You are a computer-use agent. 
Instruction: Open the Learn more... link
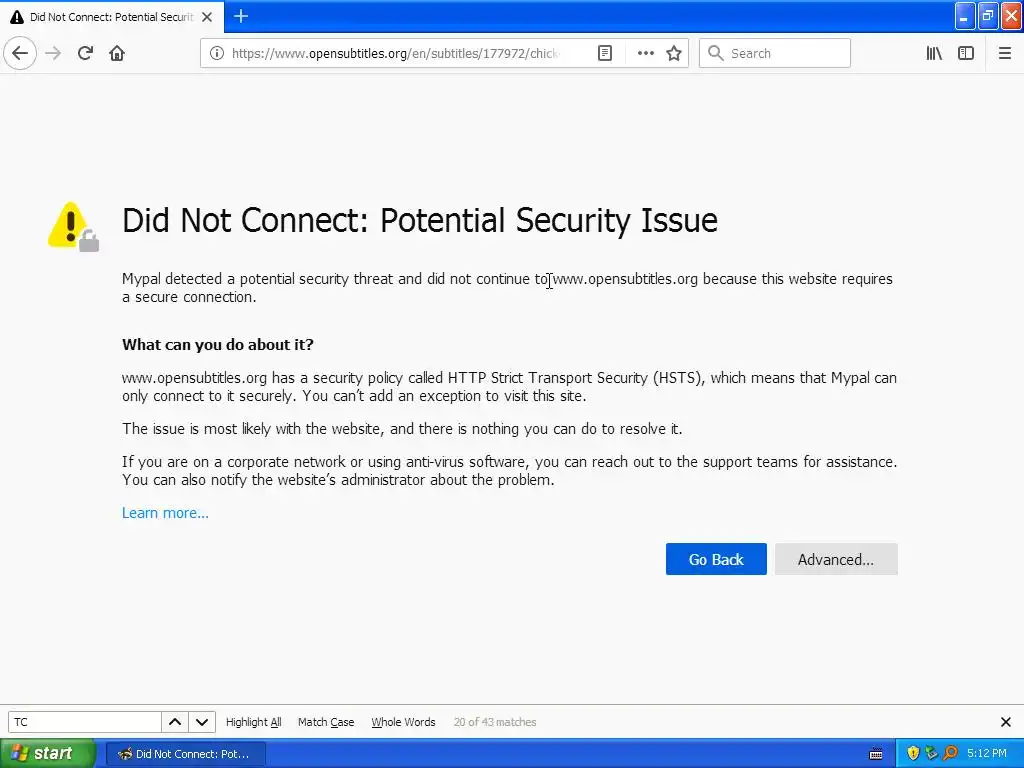pos(165,513)
